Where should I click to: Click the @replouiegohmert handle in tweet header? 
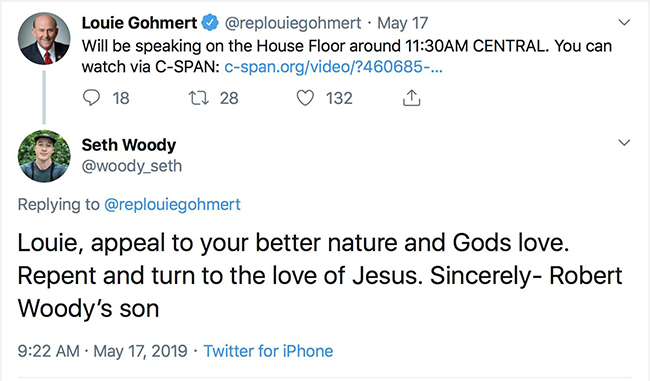point(293,23)
